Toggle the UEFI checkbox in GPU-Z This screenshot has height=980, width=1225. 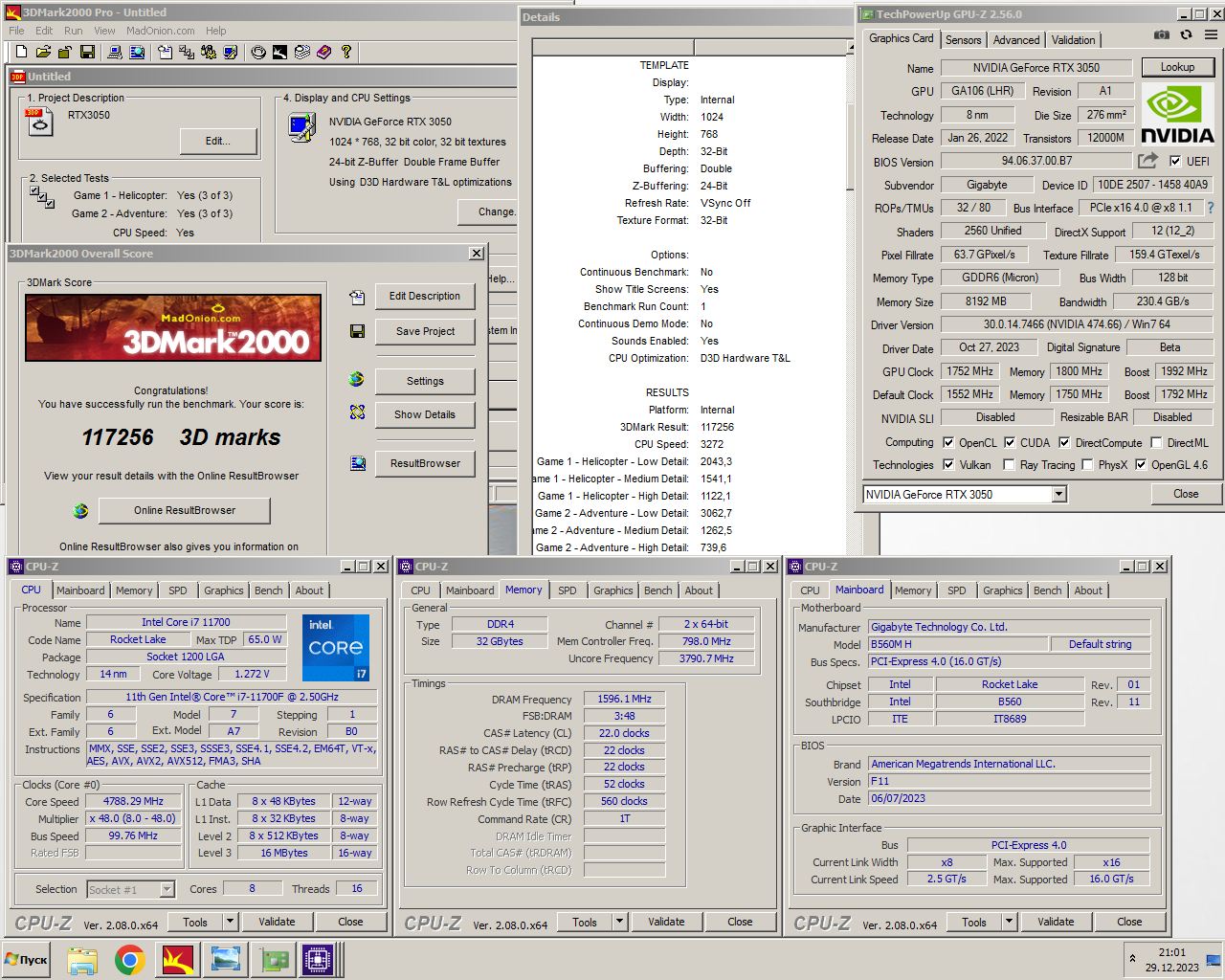pyautogui.click(x=1175, y=161)
